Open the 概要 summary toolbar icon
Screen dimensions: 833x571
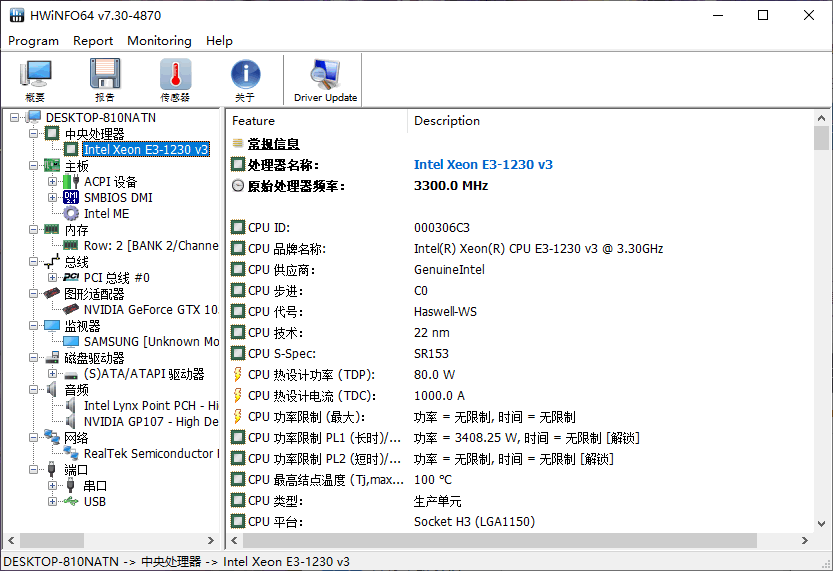point(36,80)
